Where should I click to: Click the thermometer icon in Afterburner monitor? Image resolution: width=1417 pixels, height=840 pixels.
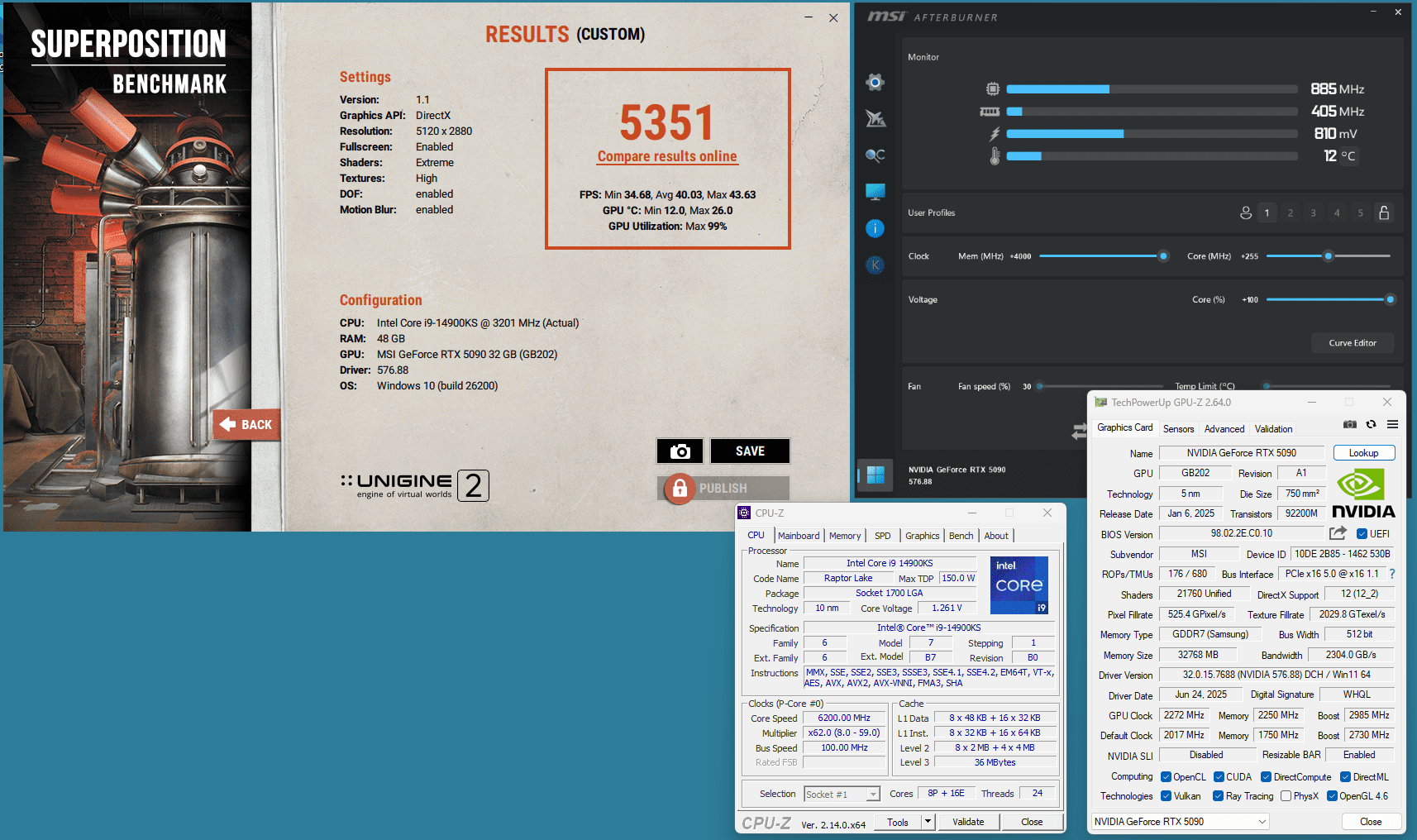click(x=995, y=156)
